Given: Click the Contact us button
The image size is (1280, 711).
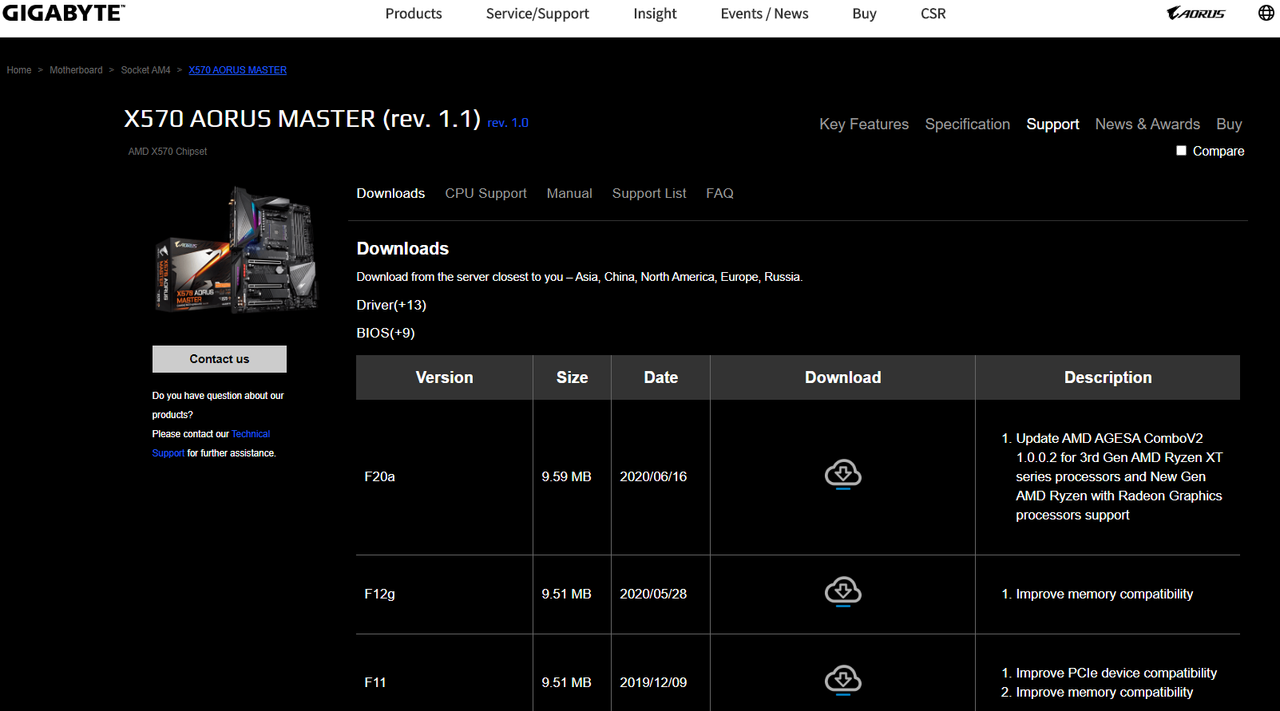Looking at the screenshot, I should tap(219, 359).
